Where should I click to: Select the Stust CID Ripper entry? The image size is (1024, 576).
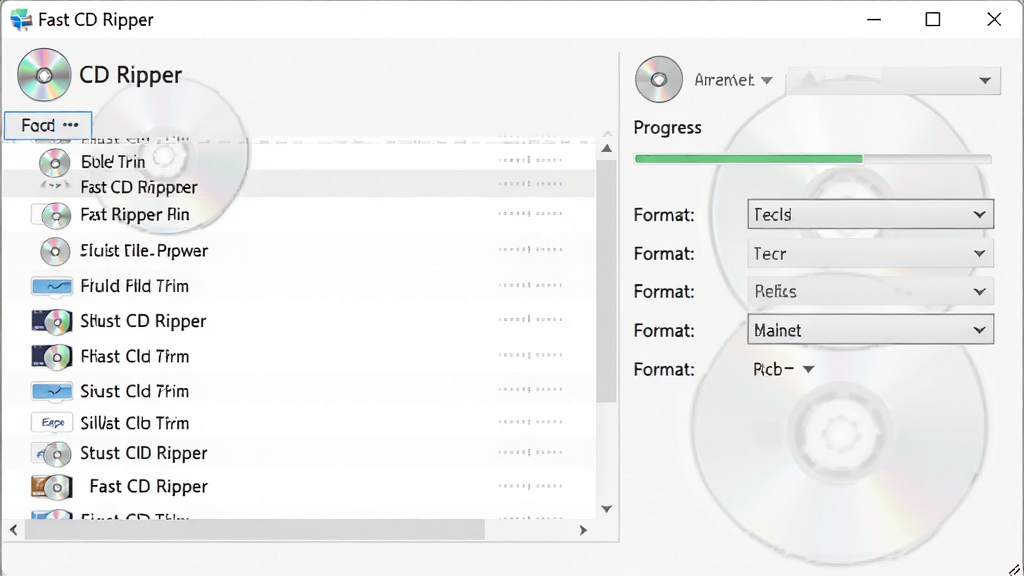tap(299, 453)
